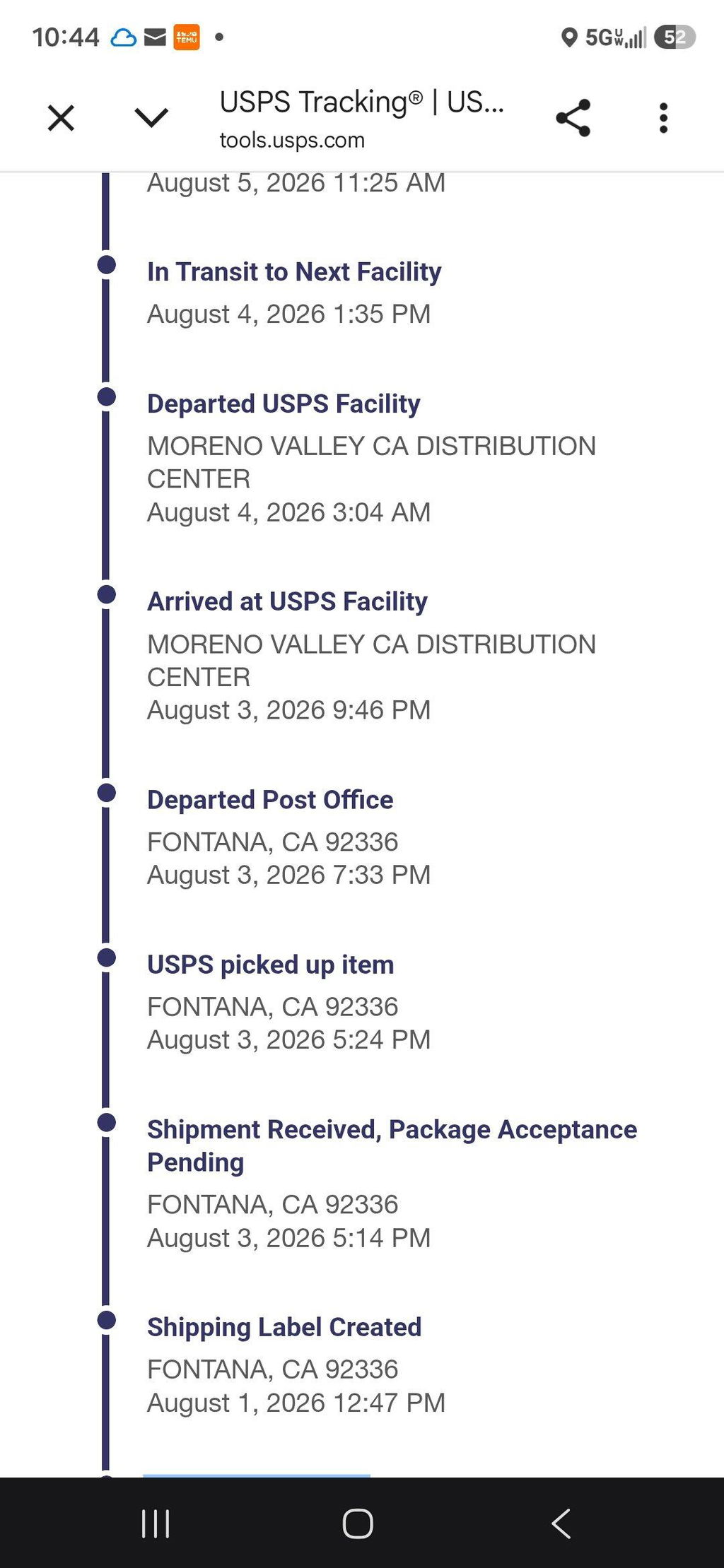Open the Temu notification icon in status bar
724x1568 pixels.
coord(187,37)
